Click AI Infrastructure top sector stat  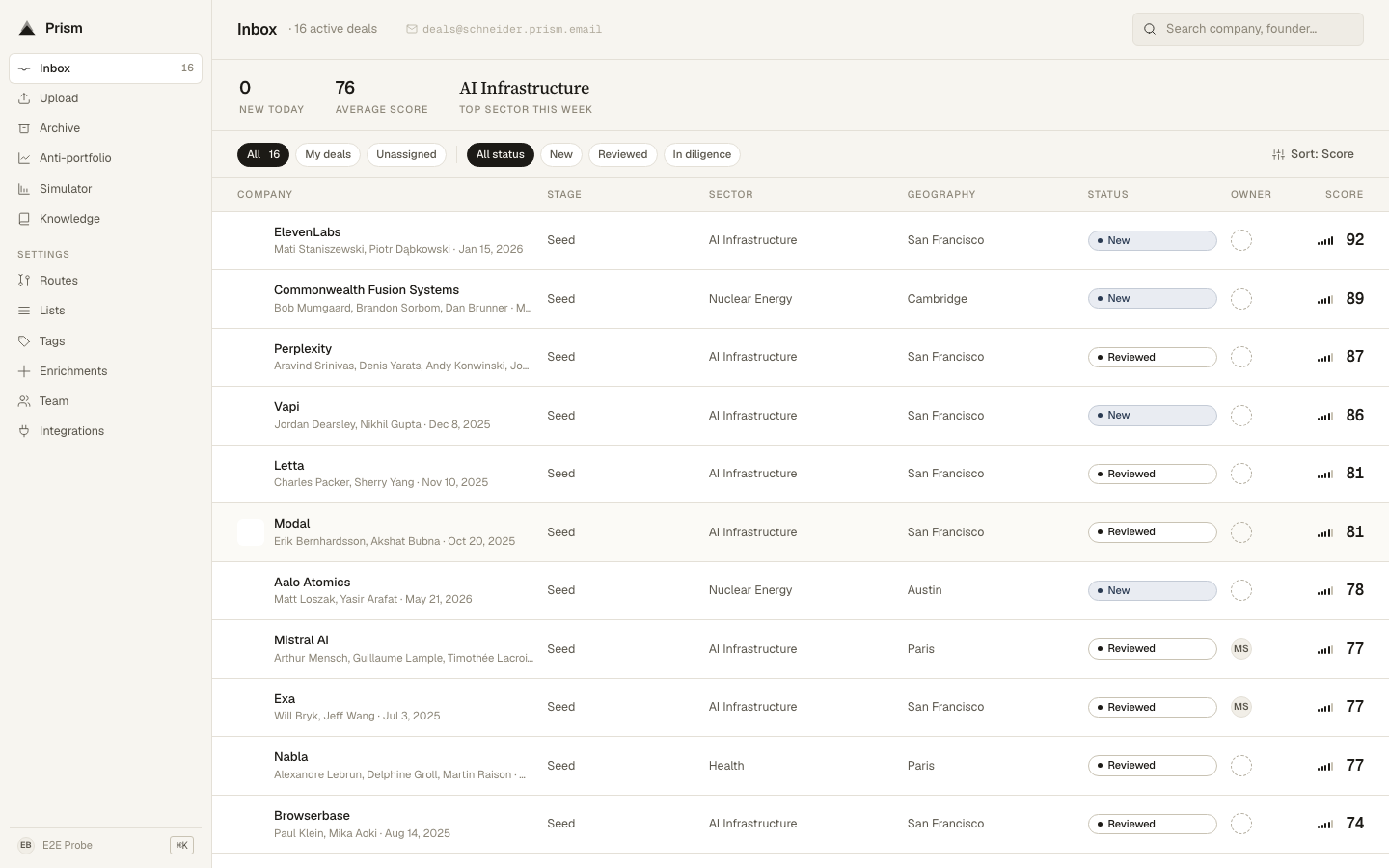pos(526,96)
